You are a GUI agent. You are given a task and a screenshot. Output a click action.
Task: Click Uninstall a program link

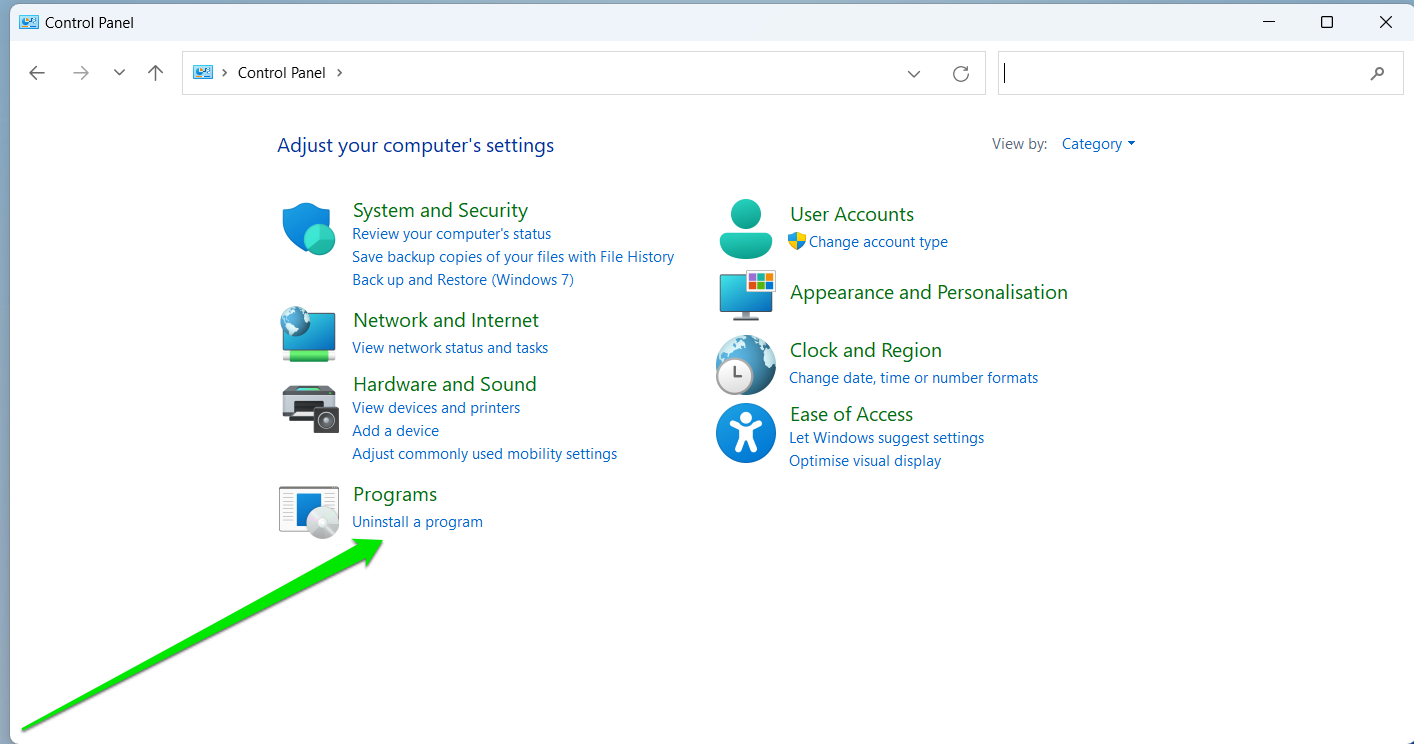[418, 522]
